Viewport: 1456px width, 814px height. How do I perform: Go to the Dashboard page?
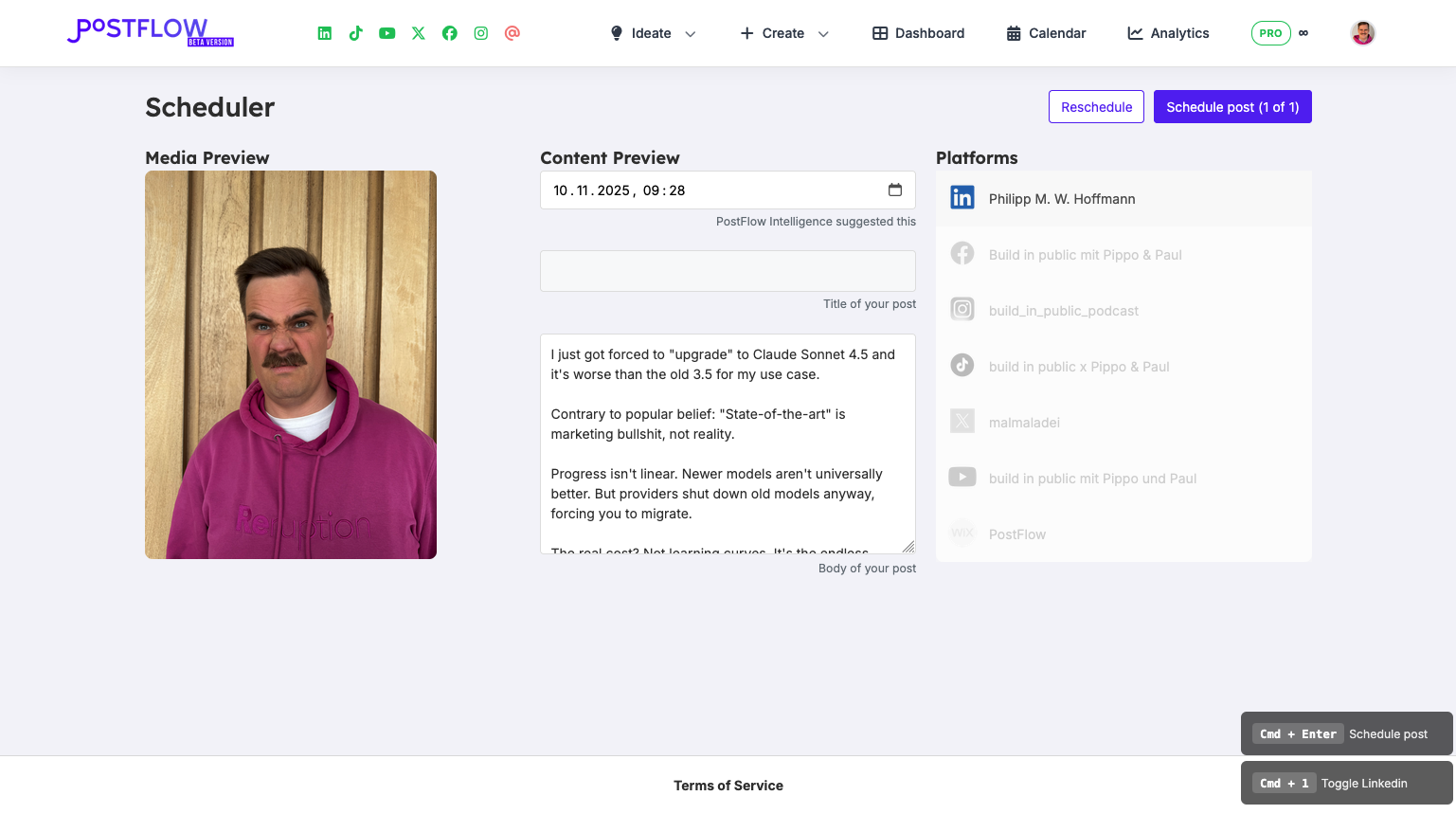[x=917, y=32]
